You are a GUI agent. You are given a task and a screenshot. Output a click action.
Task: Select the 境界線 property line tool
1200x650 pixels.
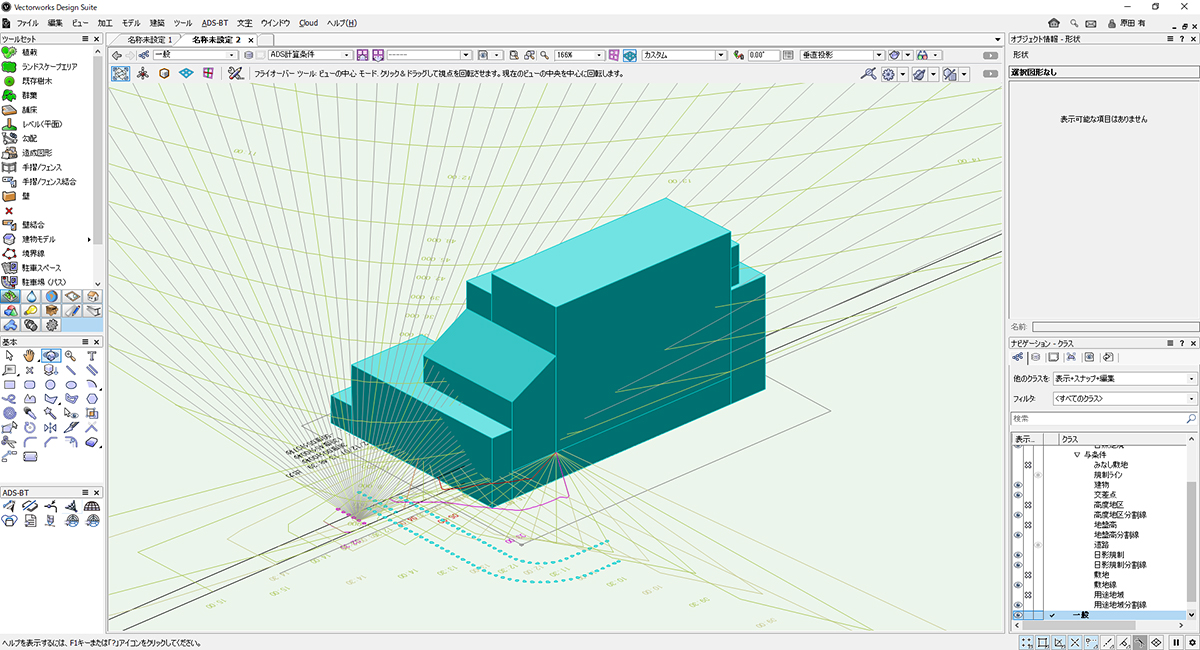point(32,254)
